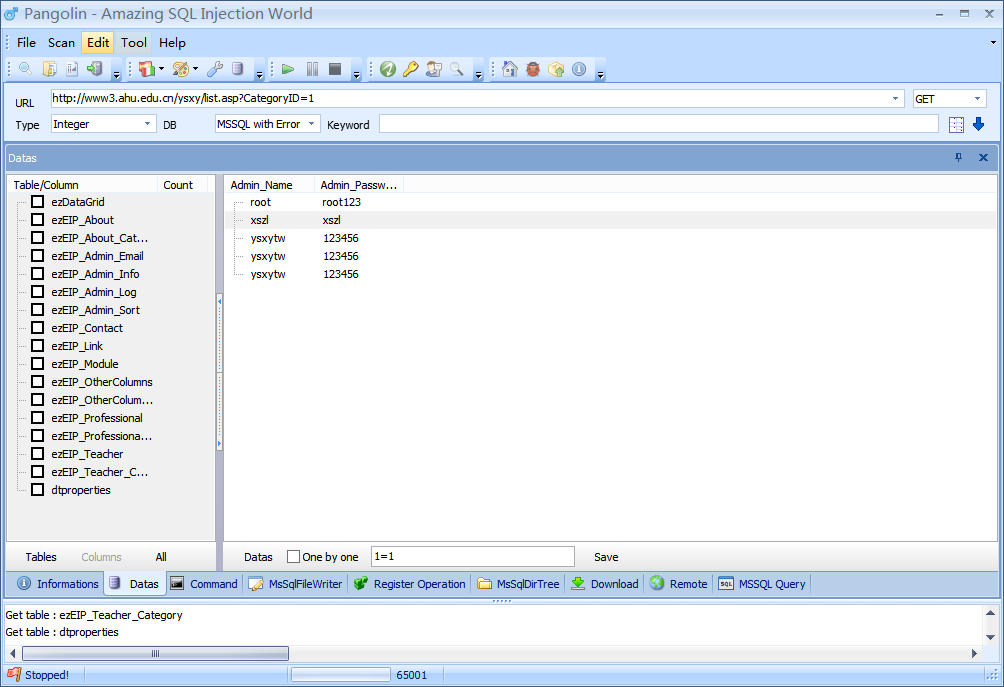
Task: Switch to the Register Operation tab
Action: coord(410,584)
